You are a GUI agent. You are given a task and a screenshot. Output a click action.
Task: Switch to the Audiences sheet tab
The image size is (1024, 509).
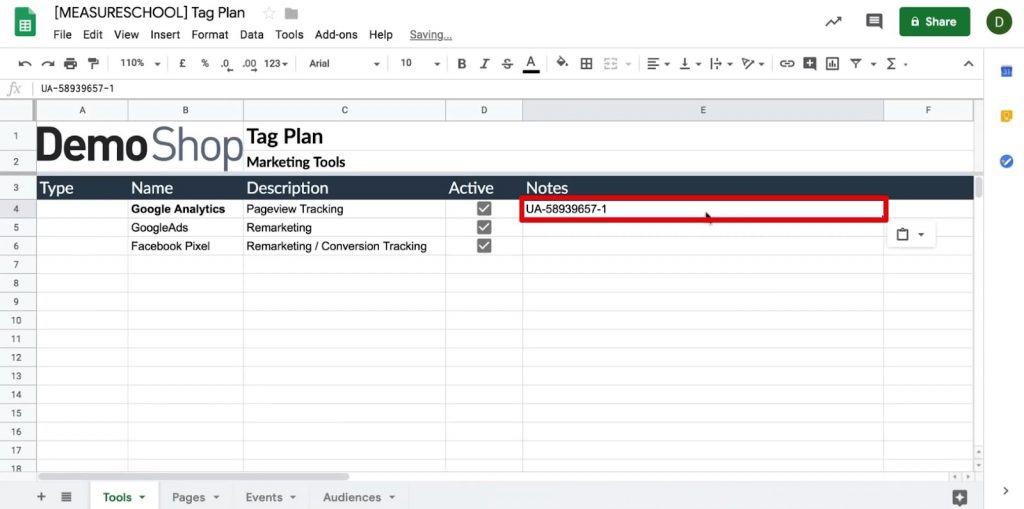click(x=359, y=497)
